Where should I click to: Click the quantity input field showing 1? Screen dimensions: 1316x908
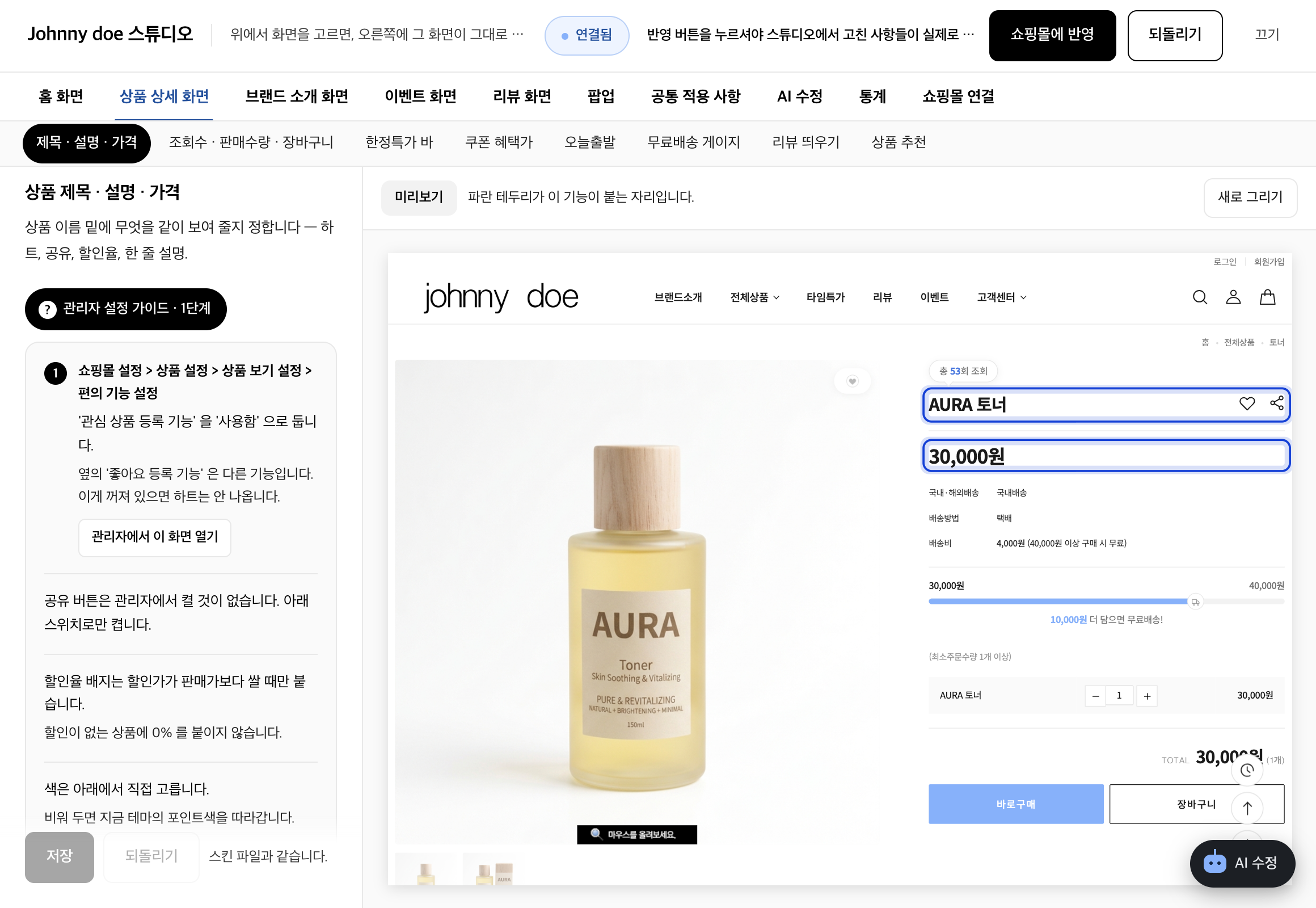click(1119, 696)
